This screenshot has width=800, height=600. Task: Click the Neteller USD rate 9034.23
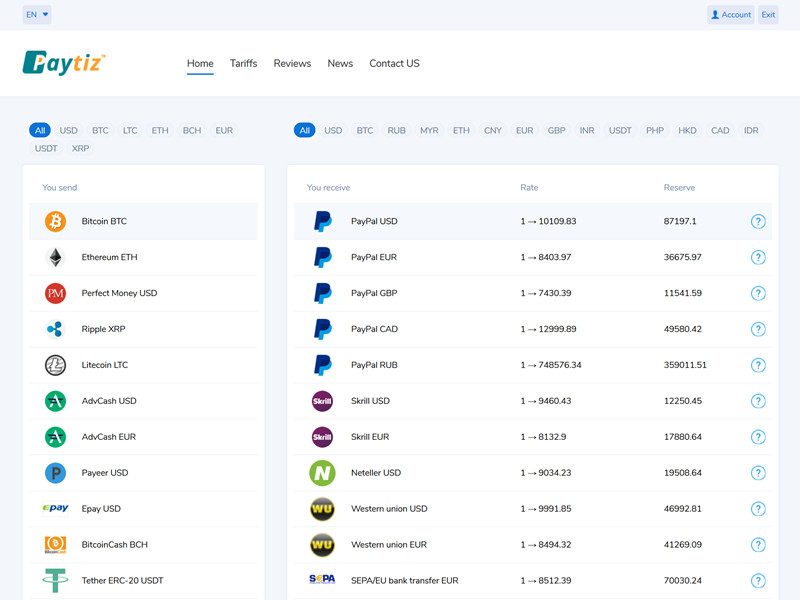tap(546, 473)
